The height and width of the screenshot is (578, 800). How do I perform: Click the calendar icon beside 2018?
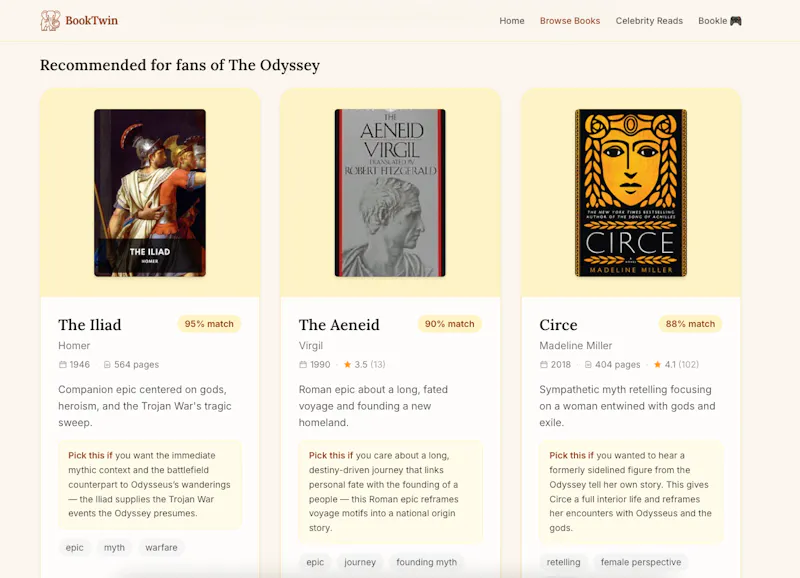pos(544,365)
